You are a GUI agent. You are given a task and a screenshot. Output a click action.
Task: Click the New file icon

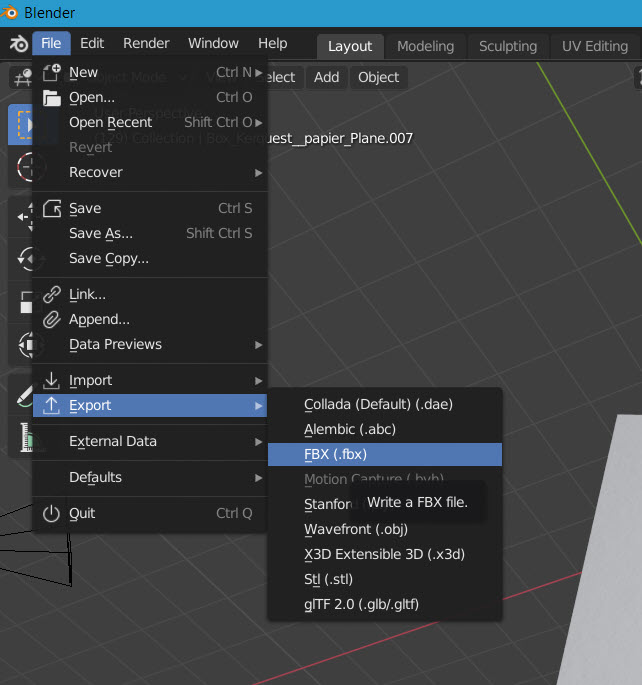pos(52,73)
